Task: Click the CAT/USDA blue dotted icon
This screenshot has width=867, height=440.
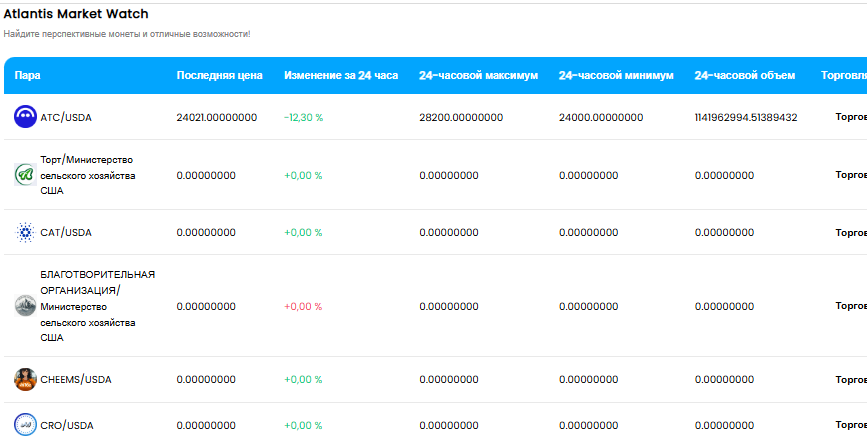Action: [x=25, y=232]
